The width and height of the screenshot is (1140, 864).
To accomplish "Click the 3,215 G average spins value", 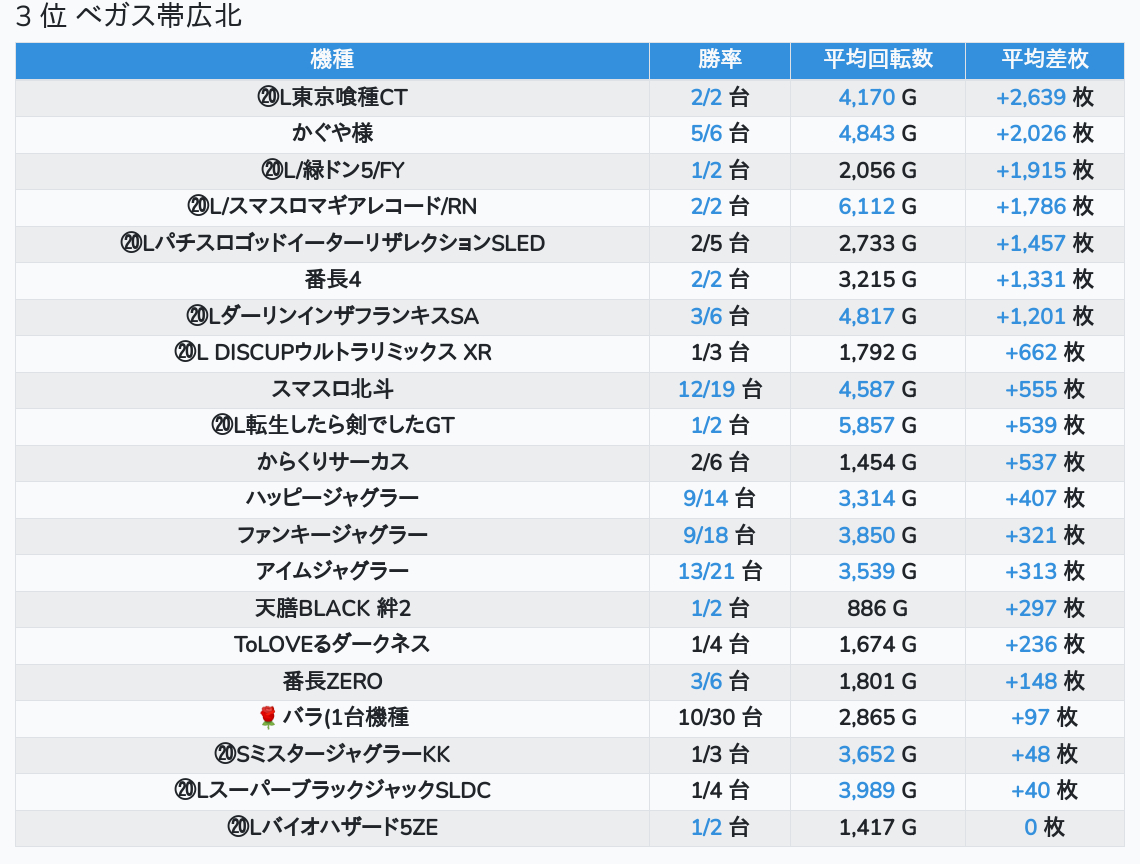I will [x=878, y=279].
